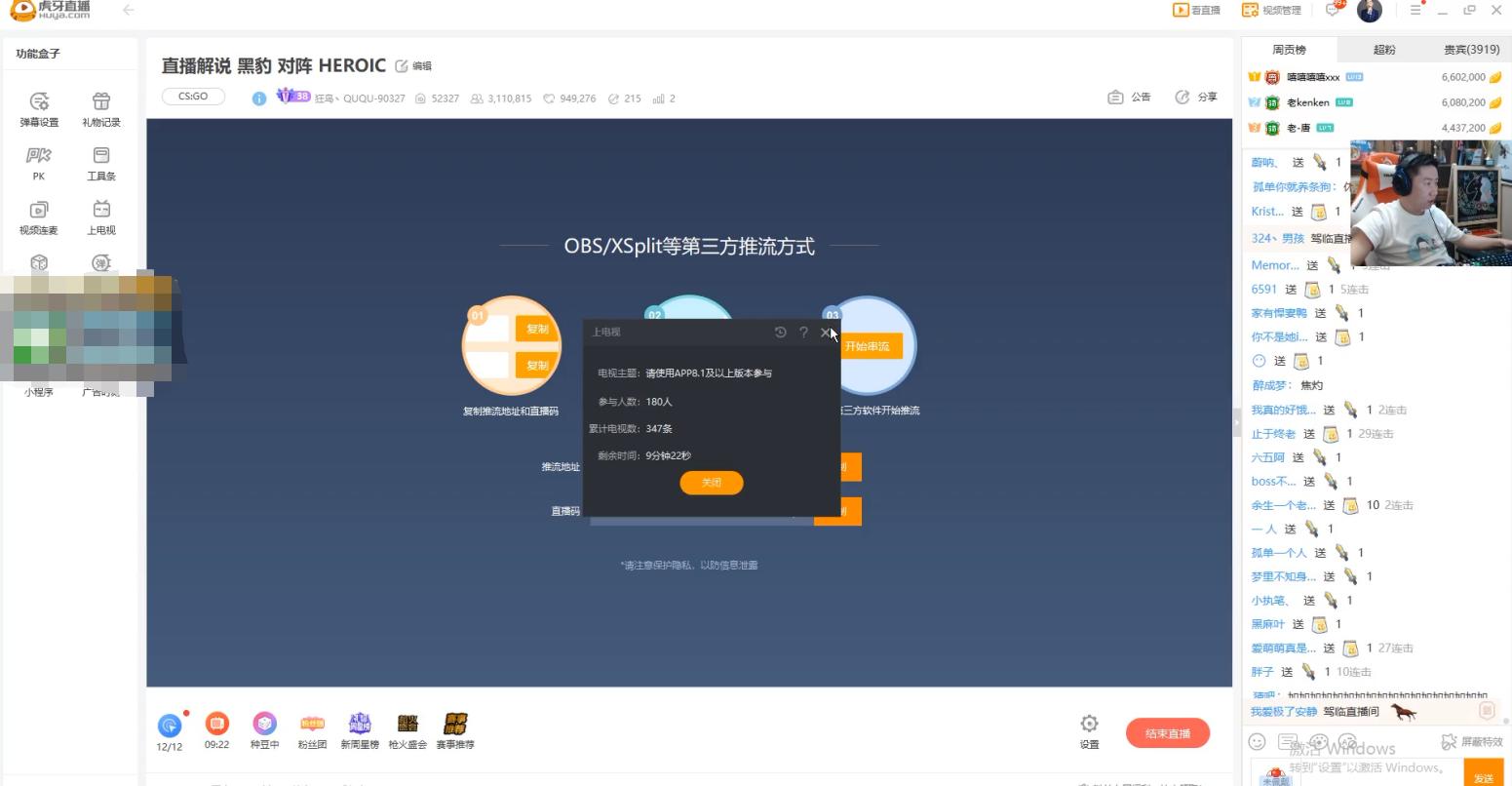
Task: Open the 上电视 TV feature
Action: click(100, 215)
